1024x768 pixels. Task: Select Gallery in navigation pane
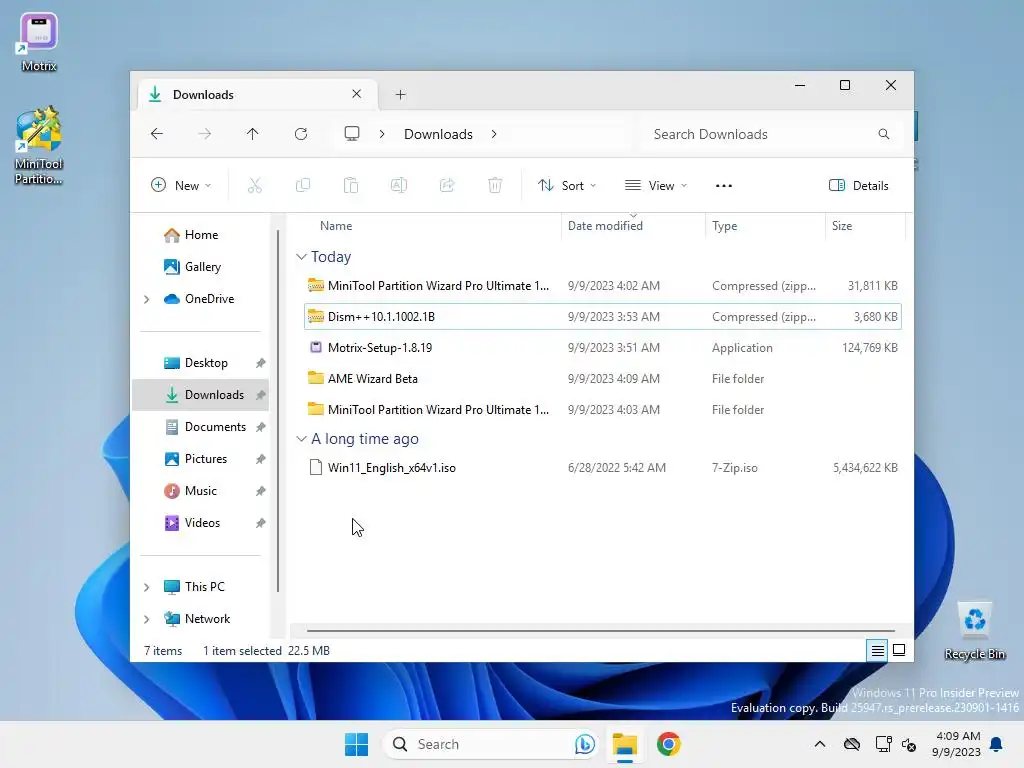click(x=201, y=266)
